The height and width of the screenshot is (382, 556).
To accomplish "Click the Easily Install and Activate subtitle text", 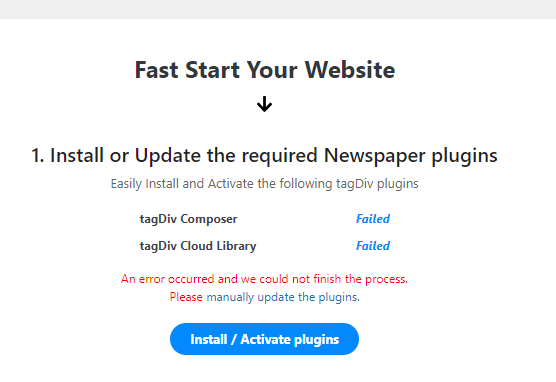I will (264, 184).
